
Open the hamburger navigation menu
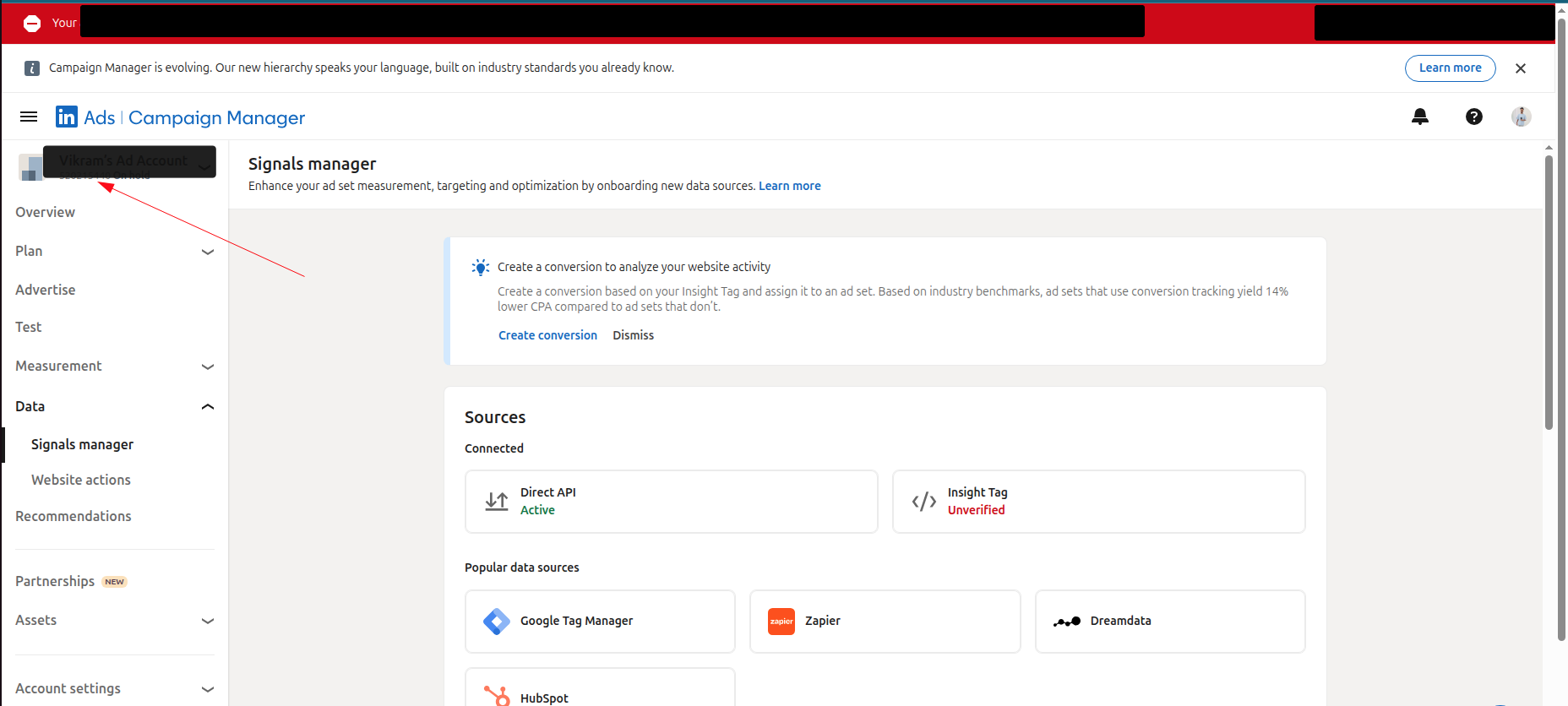[29, 117]
